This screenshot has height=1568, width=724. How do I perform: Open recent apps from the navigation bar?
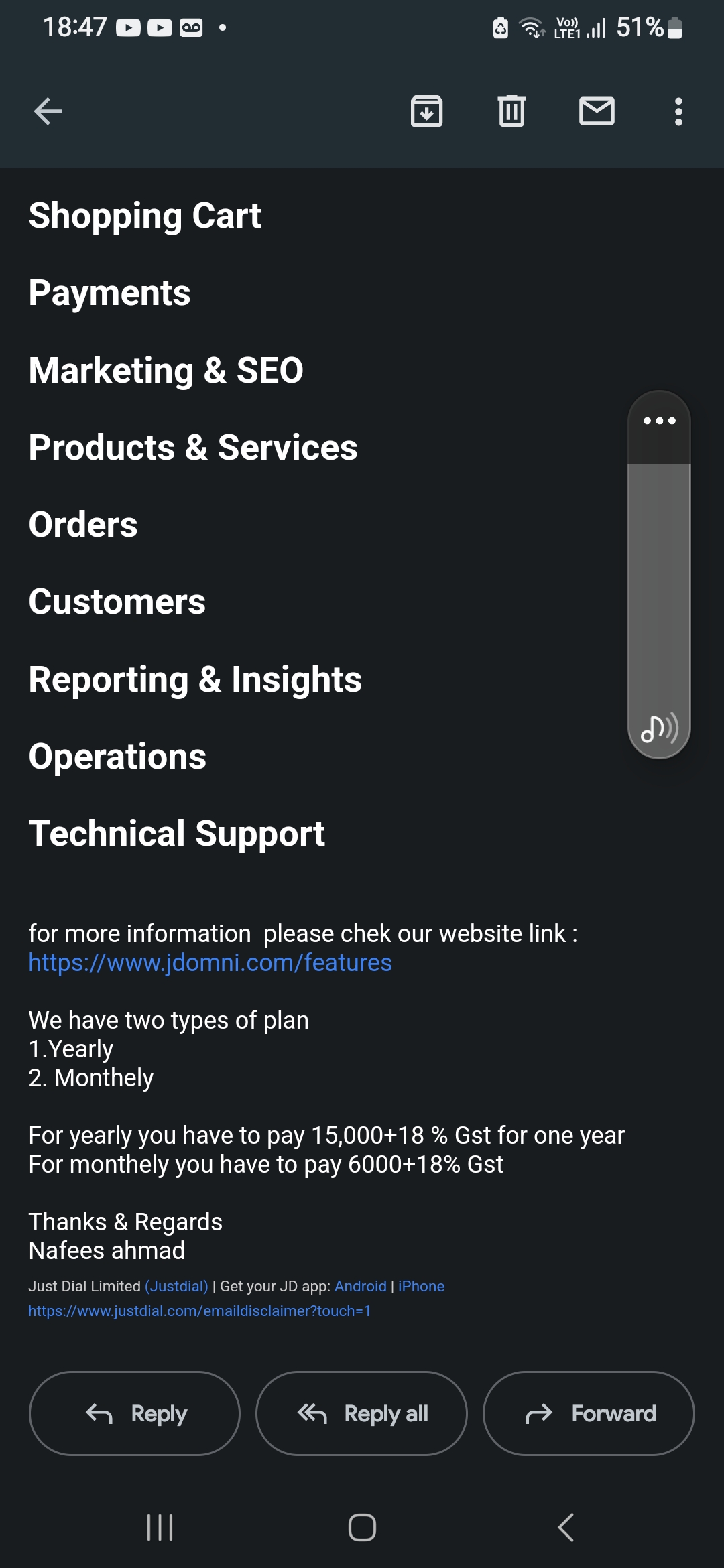click(x=160, y=1528)
